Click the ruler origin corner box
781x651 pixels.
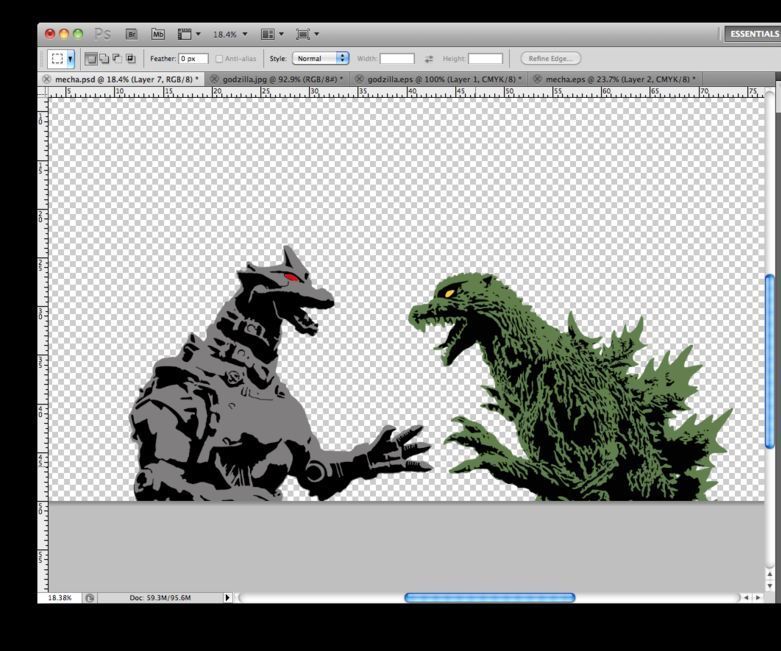[43, 92]
